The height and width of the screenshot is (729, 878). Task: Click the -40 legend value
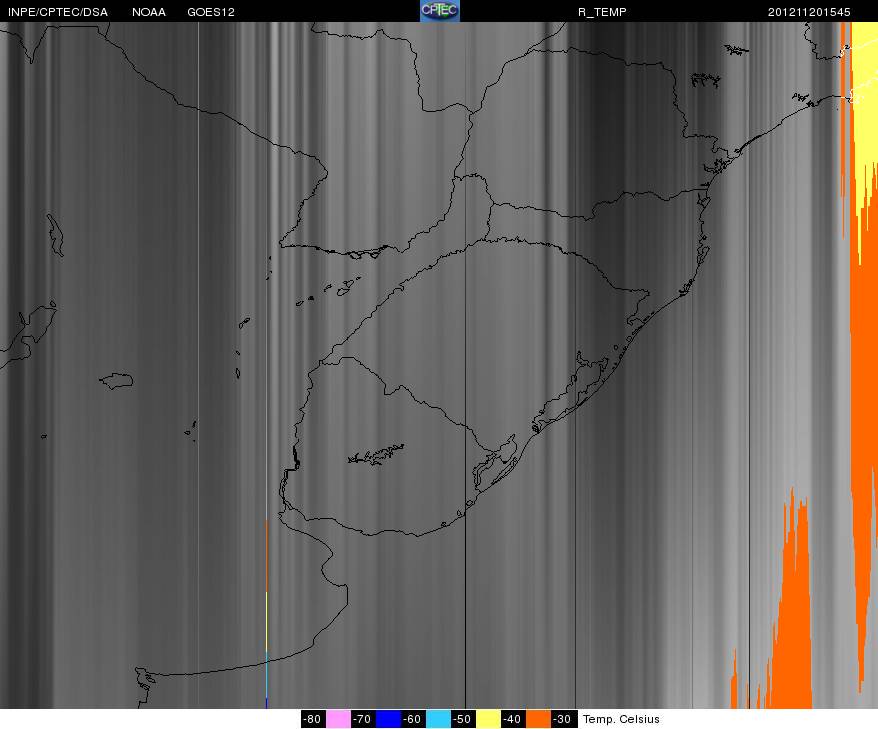point(513,719)
